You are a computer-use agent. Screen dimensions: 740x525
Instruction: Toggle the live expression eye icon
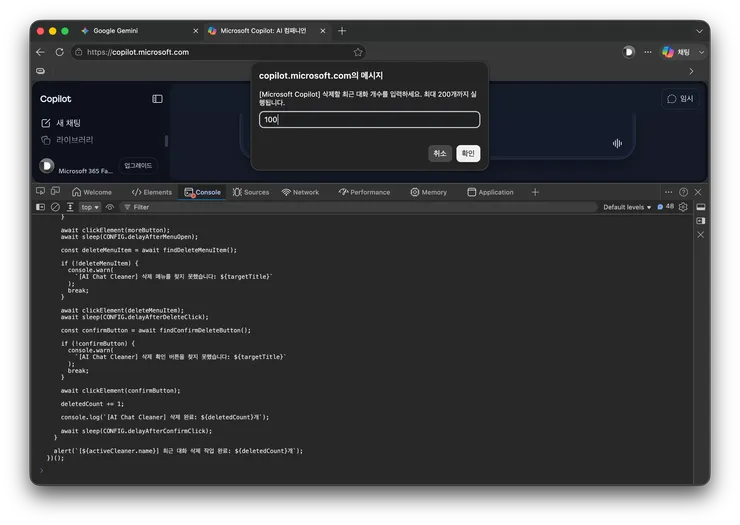tap(110, 207)
